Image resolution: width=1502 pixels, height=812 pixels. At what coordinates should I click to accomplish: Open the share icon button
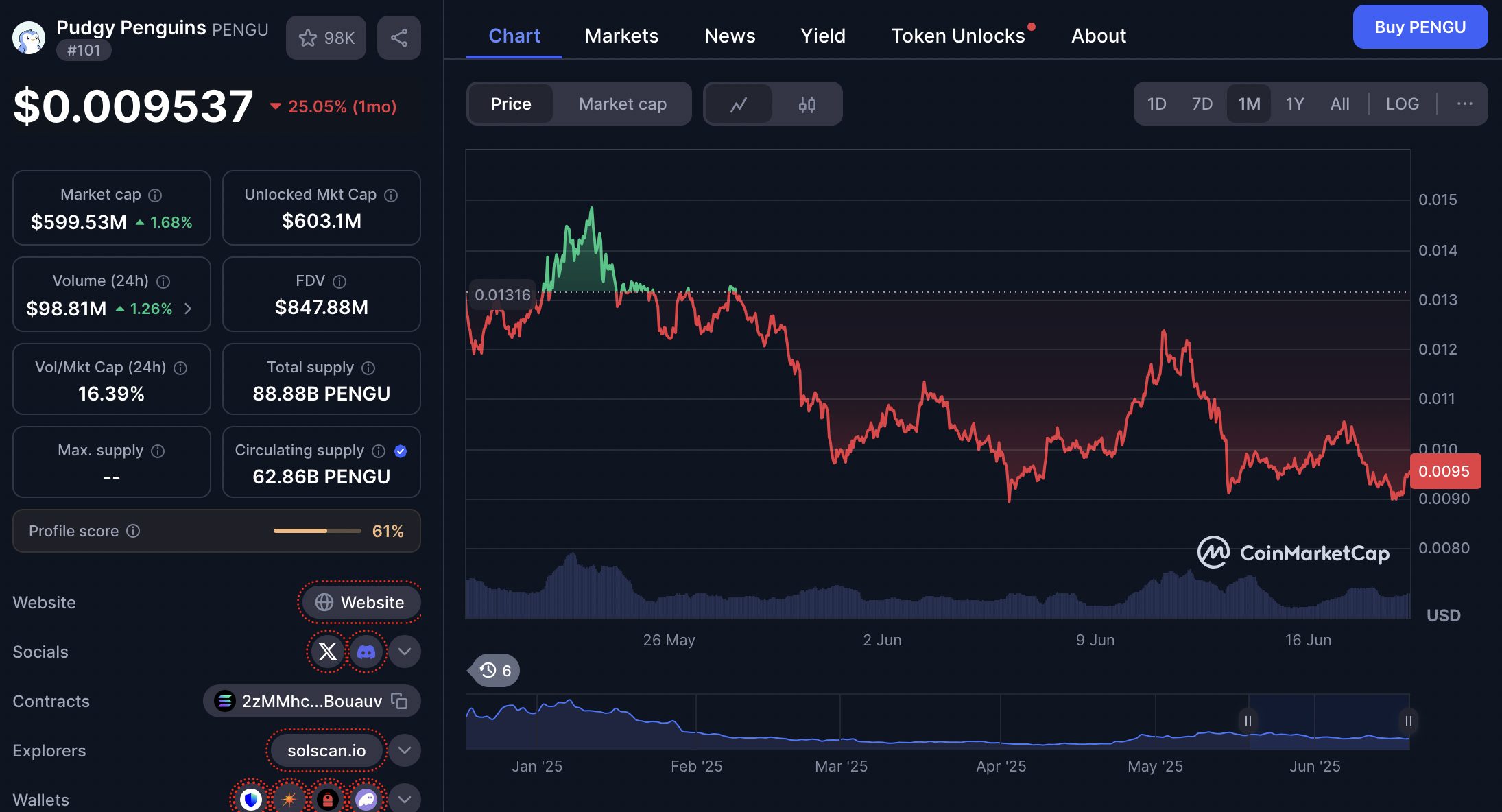(399, 38)
